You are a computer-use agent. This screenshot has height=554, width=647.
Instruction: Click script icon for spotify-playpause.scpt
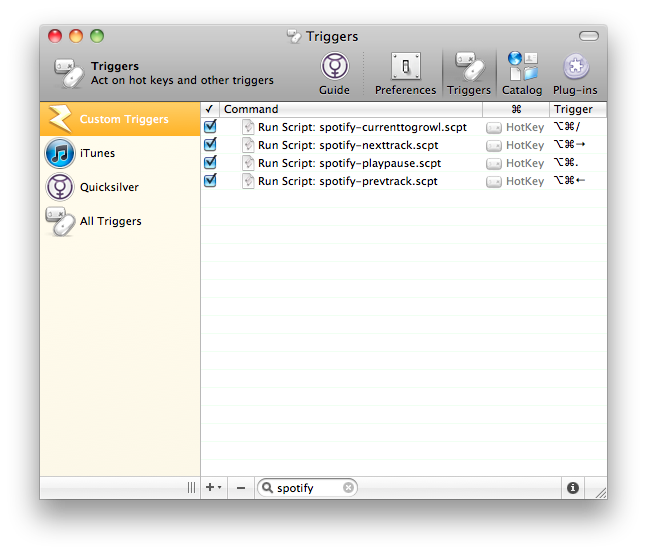248,163
